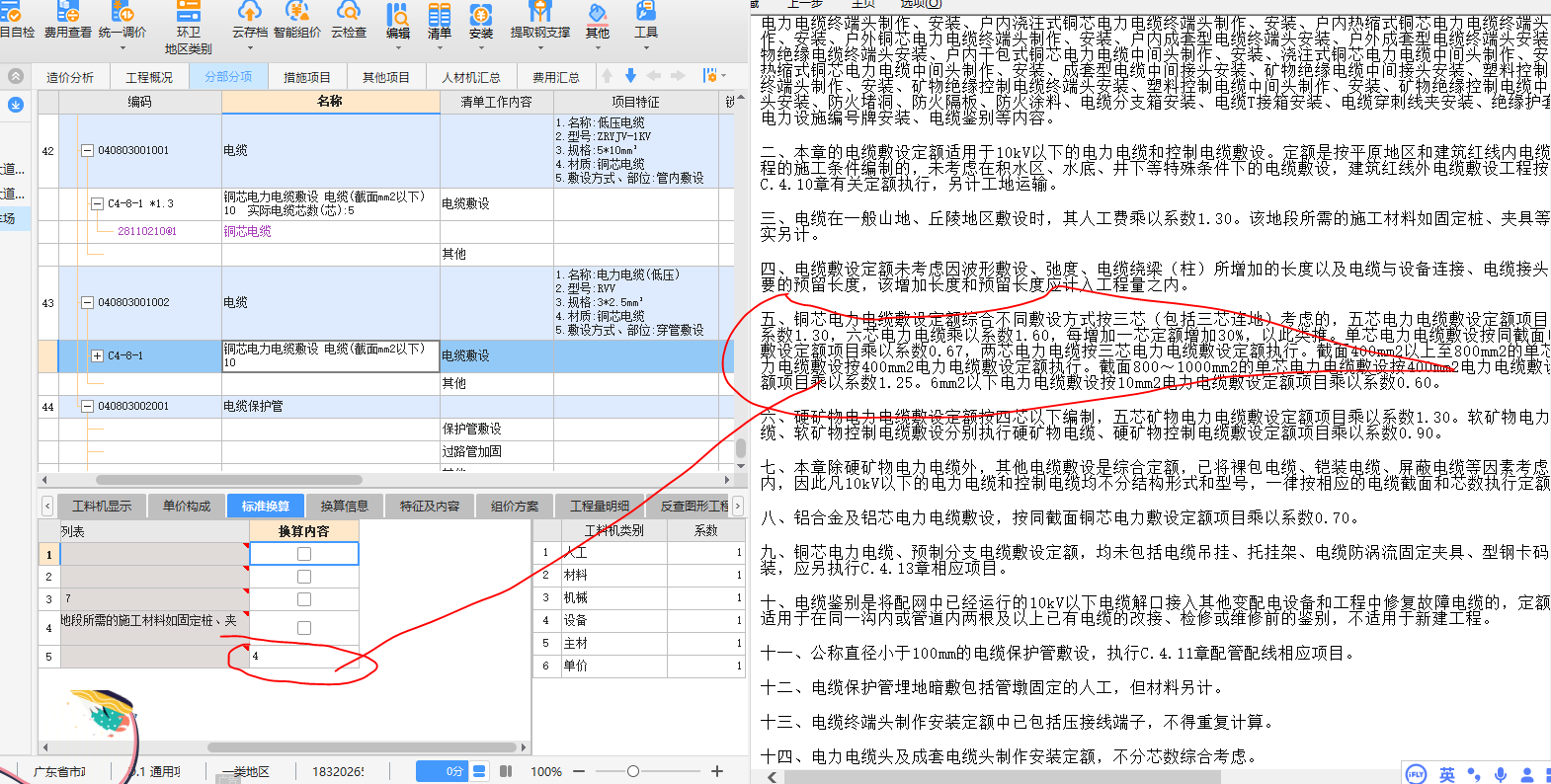Click the grey right arrow icon
1551x784 pixels.
tap(677, 76)
